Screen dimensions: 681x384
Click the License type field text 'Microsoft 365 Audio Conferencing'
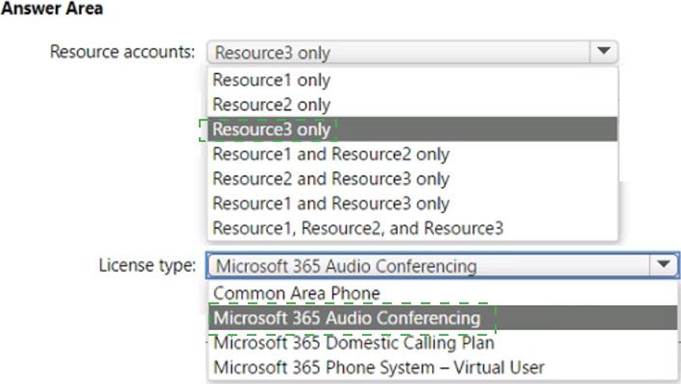(x=347, y=266)
